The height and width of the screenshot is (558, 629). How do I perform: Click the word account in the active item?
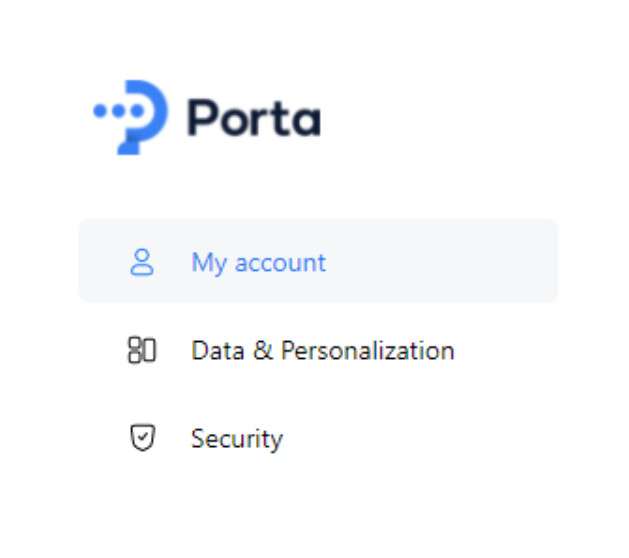pyautogui.click(x=280, y=264)
